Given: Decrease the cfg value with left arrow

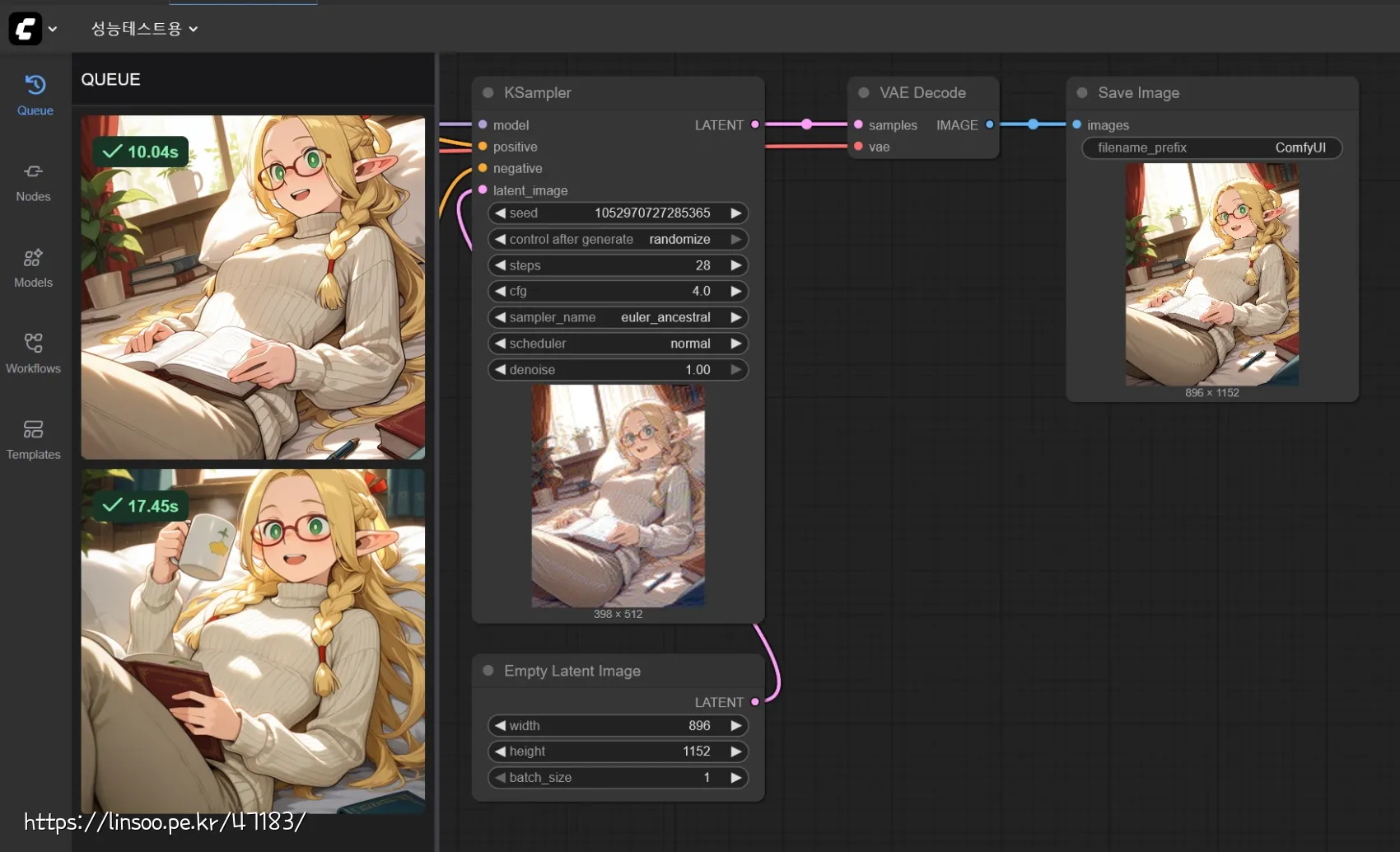Looking at the screenshot, I should pos(500,291).
